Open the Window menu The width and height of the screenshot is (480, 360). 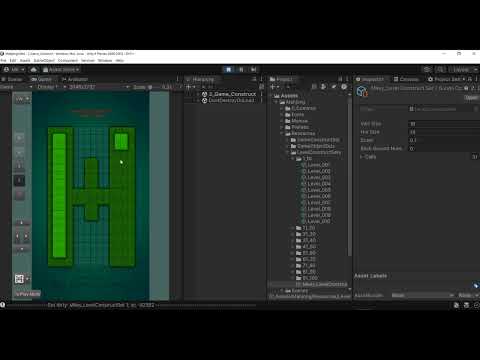pyautogui.click(x=105, y=61)
